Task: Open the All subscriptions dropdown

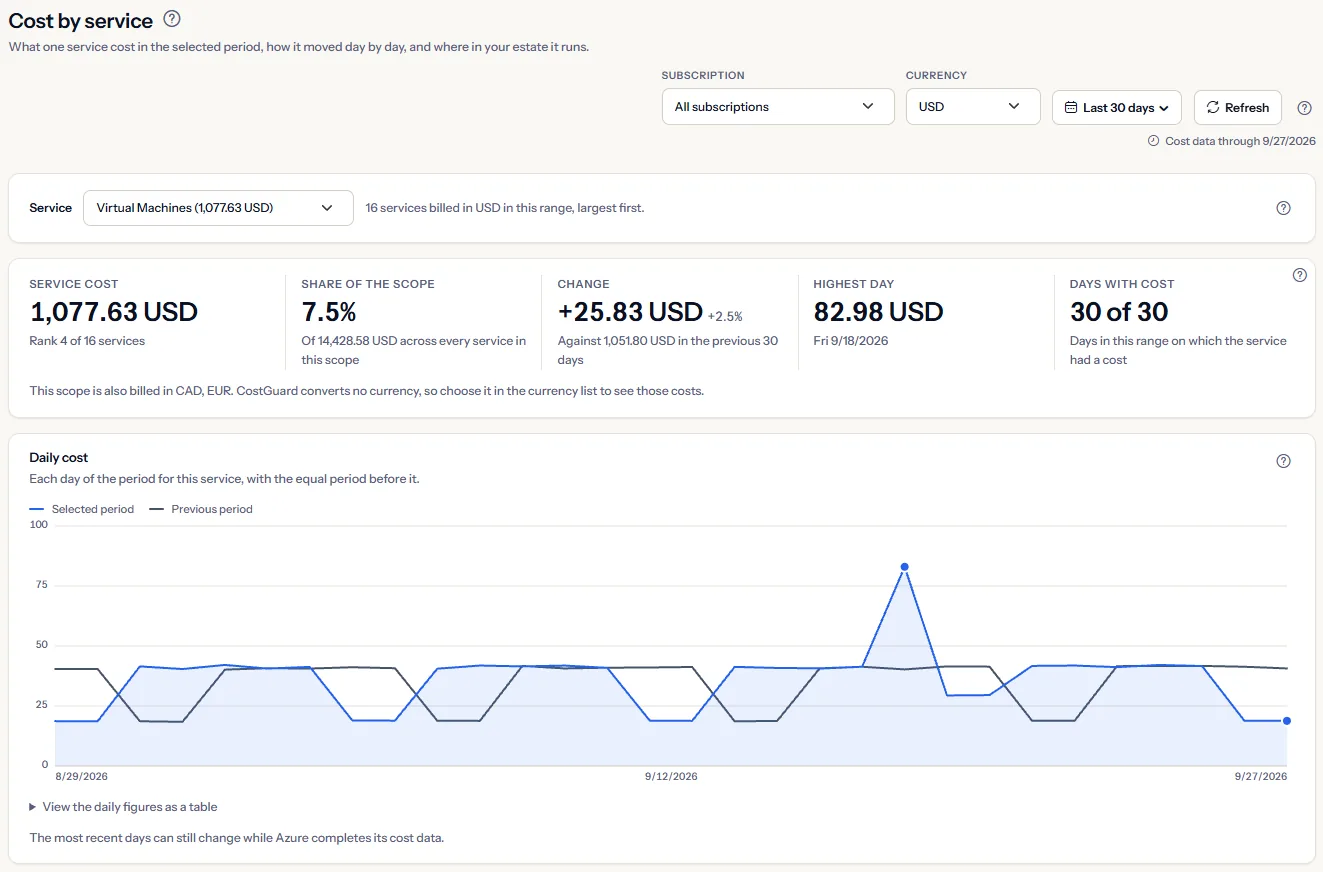Action: [778, 107]
